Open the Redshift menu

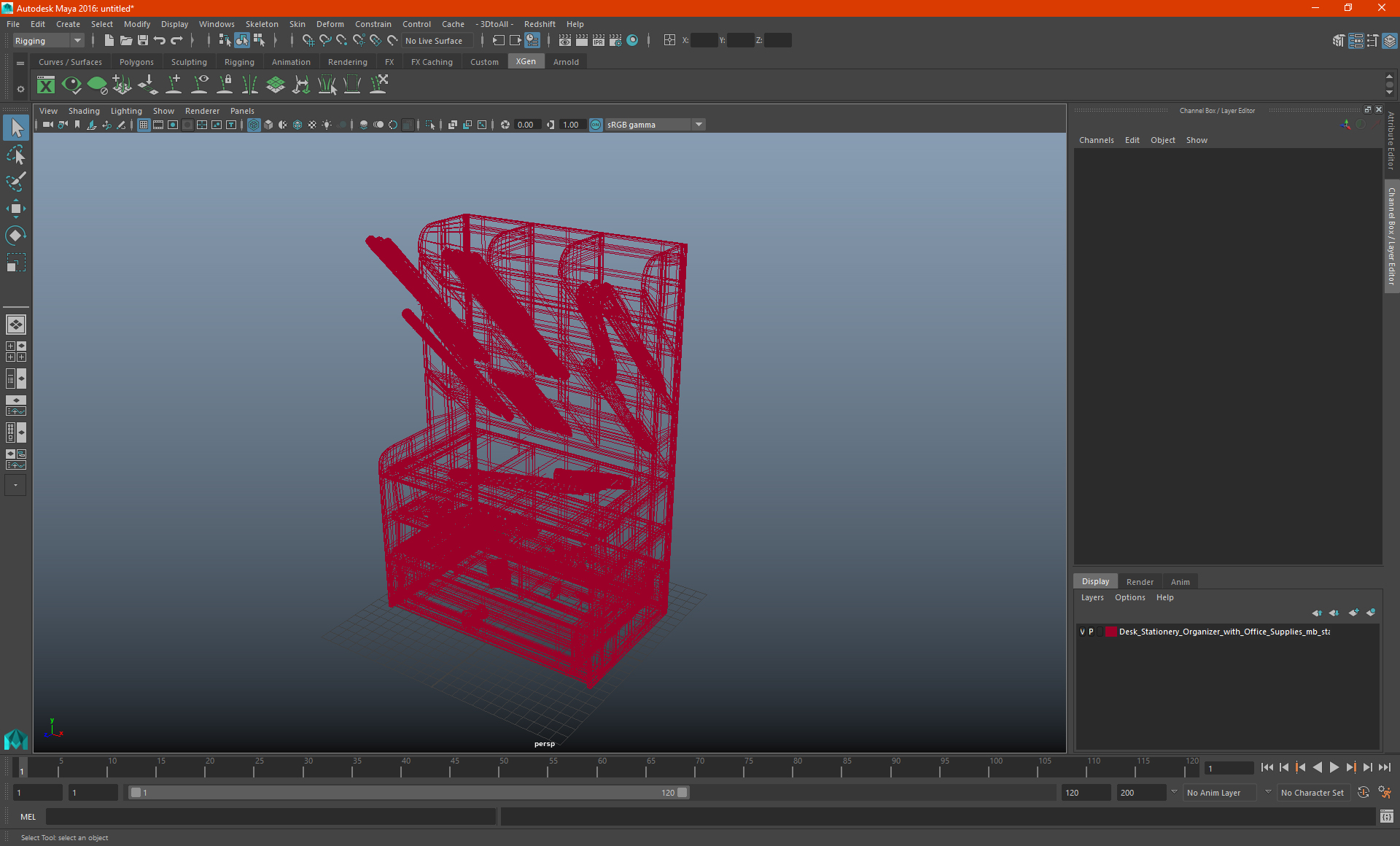[x=540, y=24]
